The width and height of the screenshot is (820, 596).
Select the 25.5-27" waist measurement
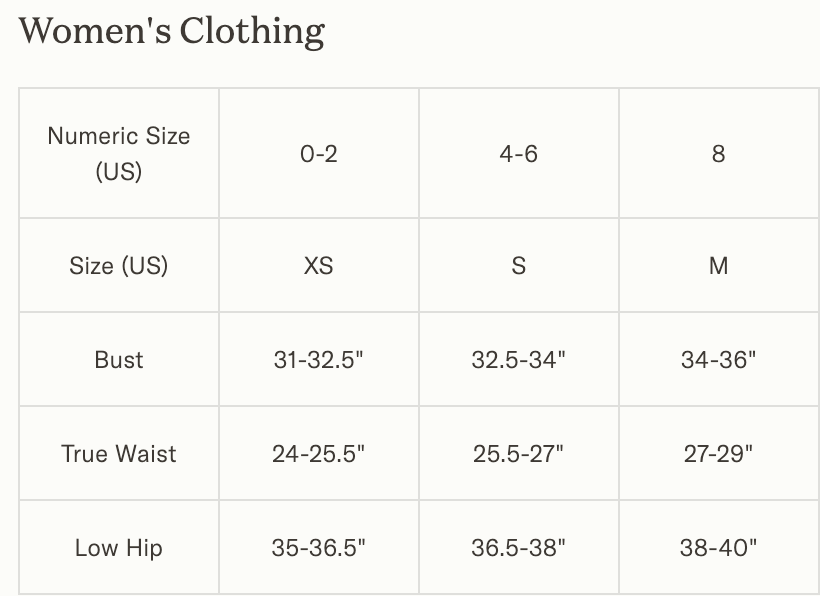518,454
